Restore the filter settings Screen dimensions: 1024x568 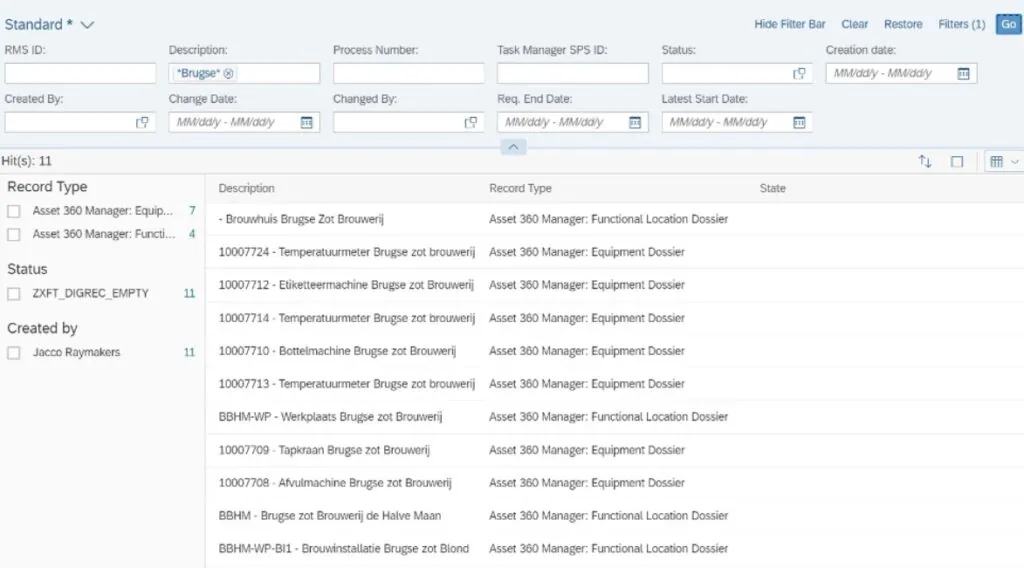(x=903, y=24)
